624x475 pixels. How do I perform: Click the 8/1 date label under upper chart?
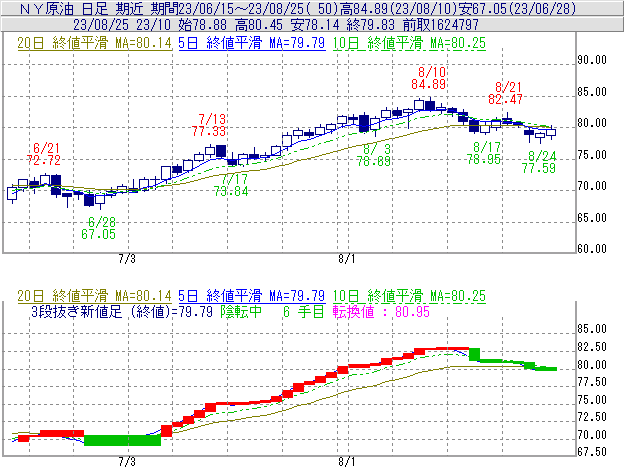(347, 259)
